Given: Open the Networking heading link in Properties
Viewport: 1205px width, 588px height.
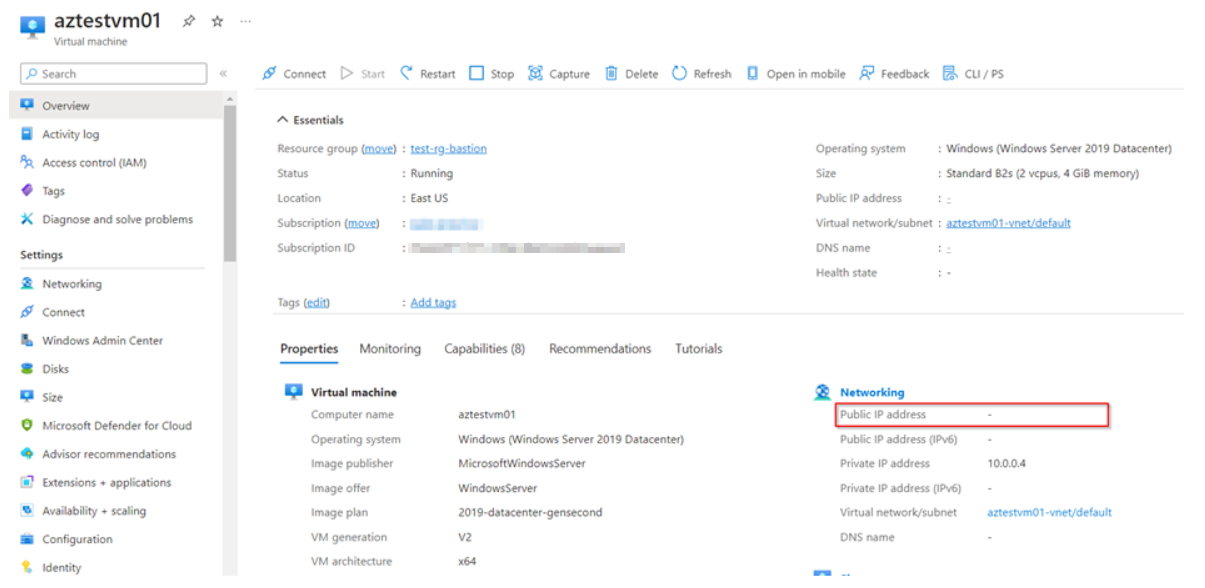Looking at the screenshot, I should point(872,393).
